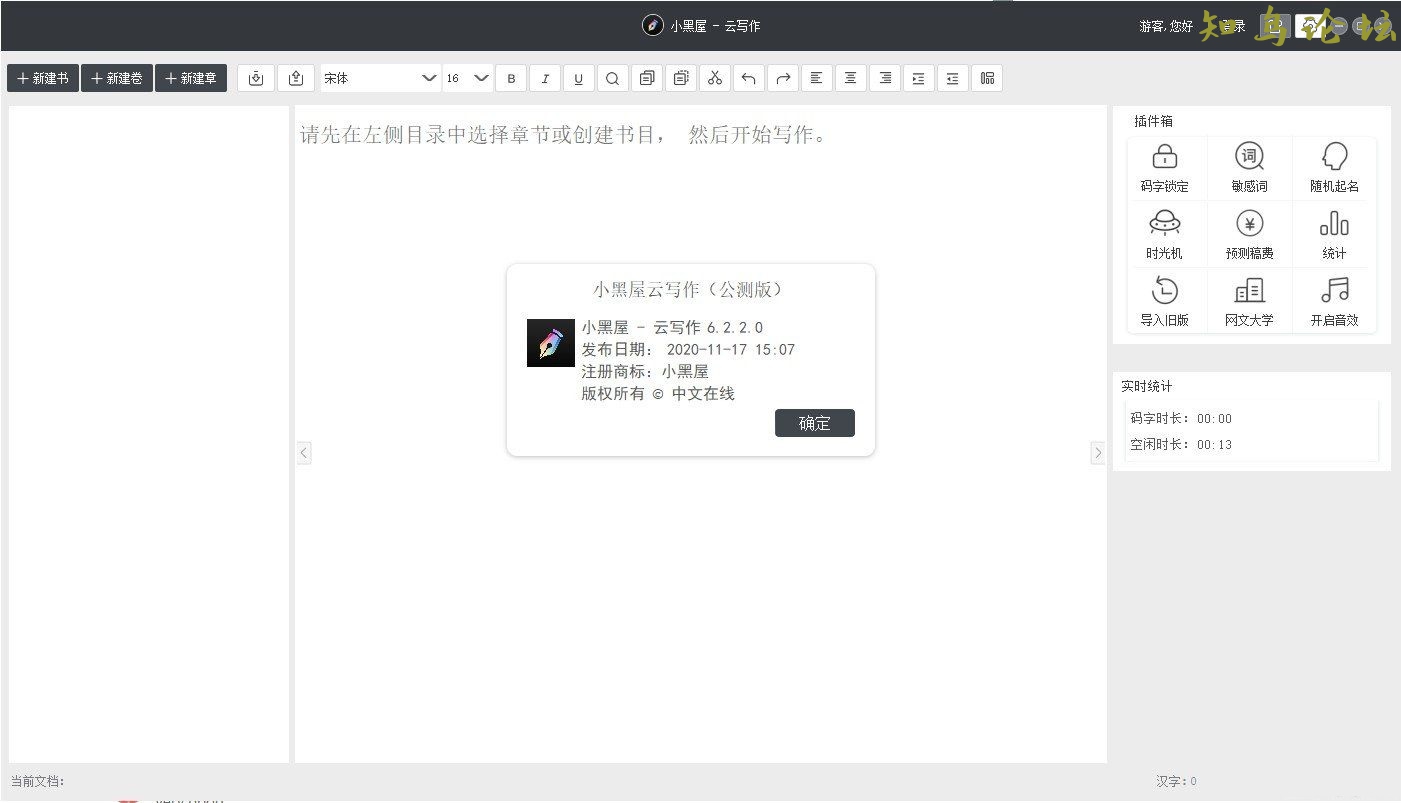Click the 当前文档 status bar label
1401x803 pixels.
click(37, 782)
